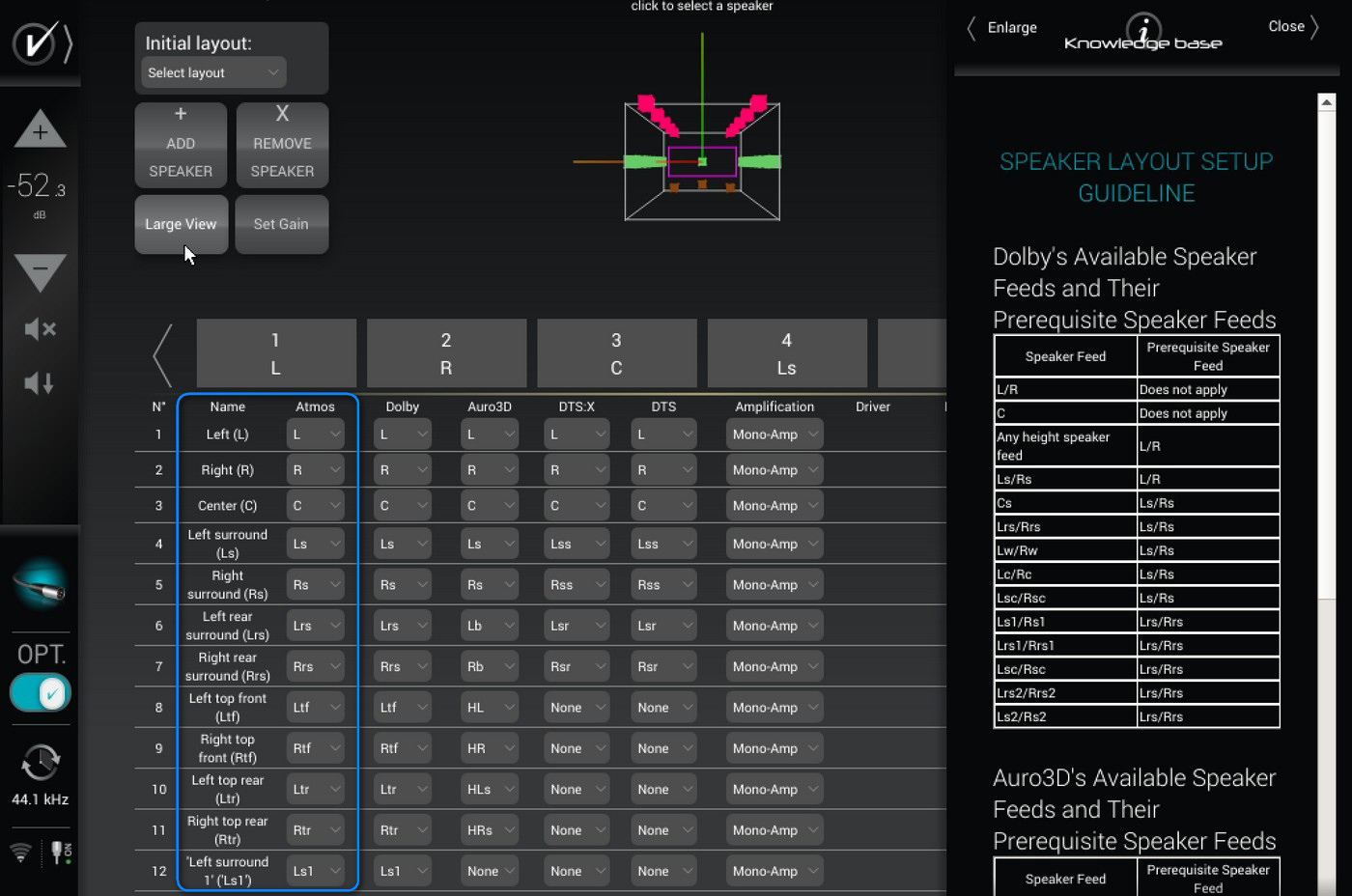Image resolution: width=1352 pixels, height=896 pixels.
Task: Click the checkmark logo at top left
Action: 35,43
